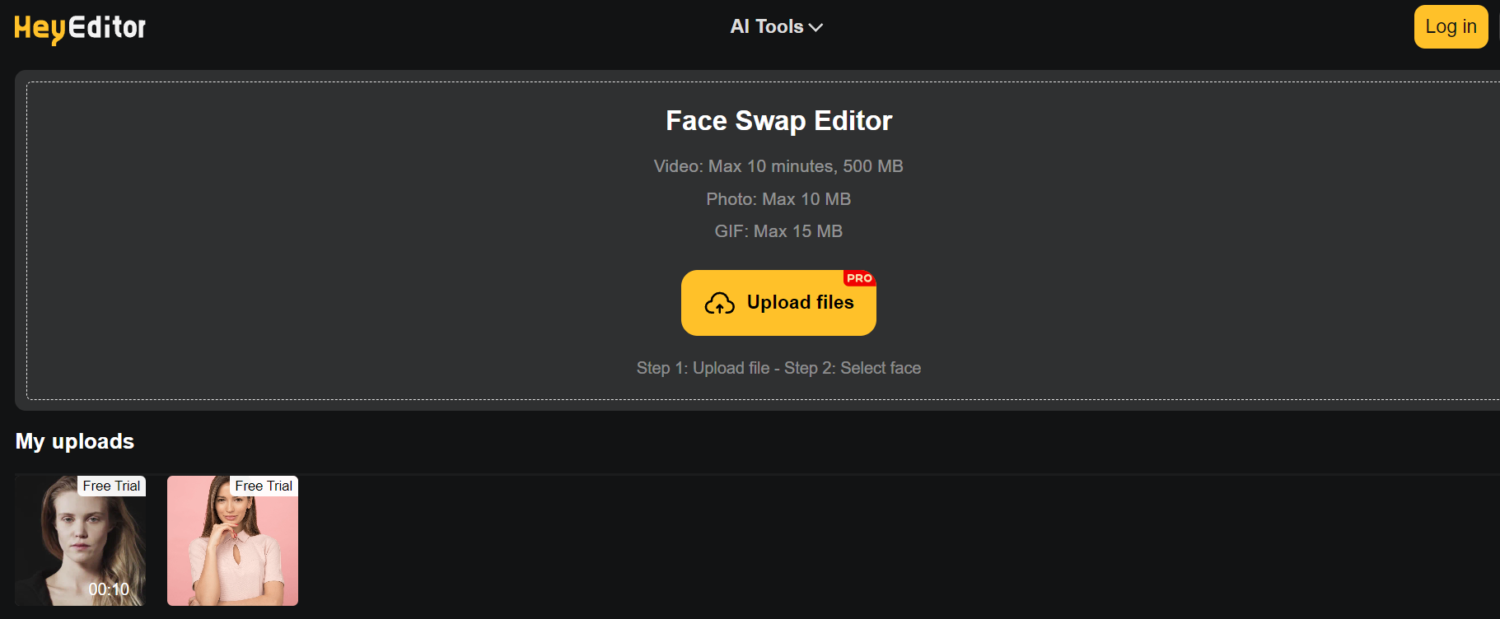Image resolution: width=1500 pixels, height=619 pixels.
Task: Click the GIF: Max 15 MB text
Action: tap(778, 231)
